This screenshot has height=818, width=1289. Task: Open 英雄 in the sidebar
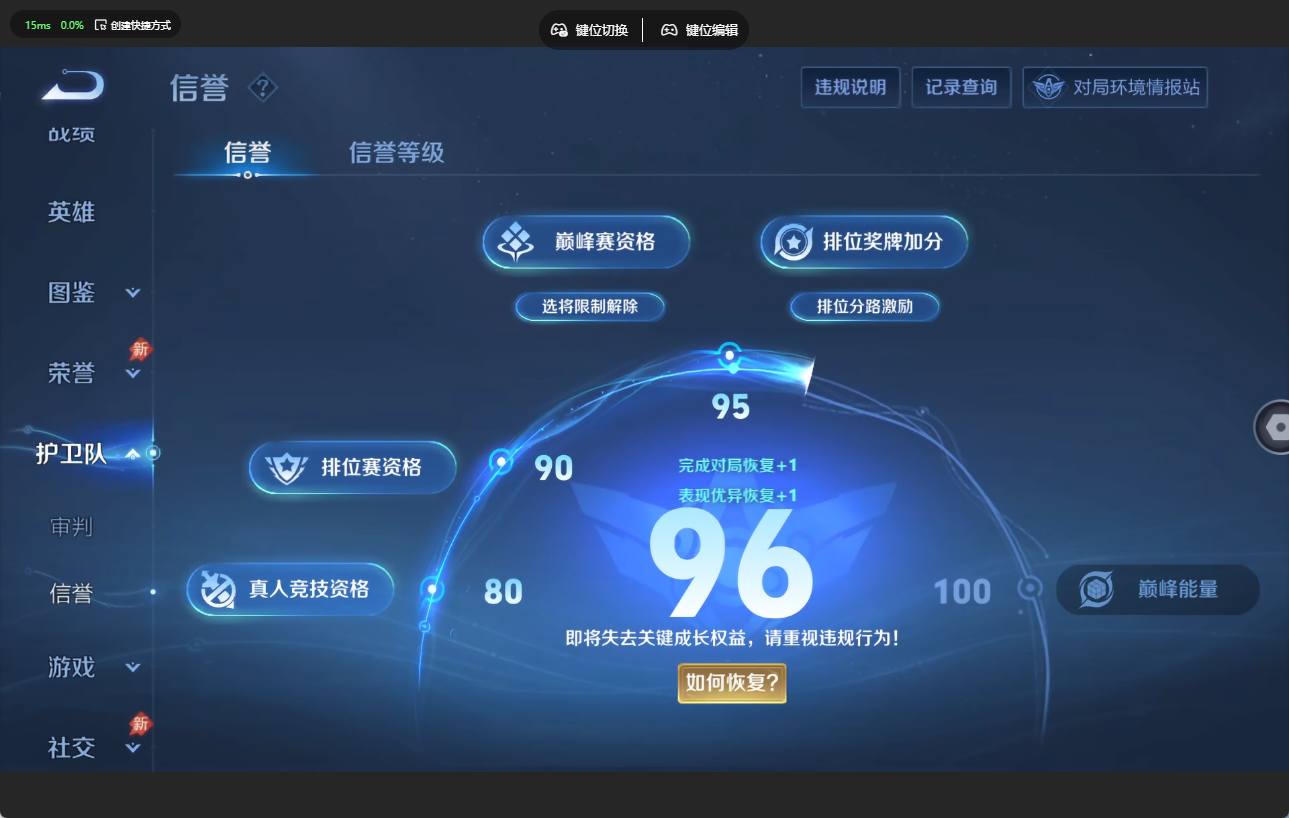pyautogui.click(x=71, y=212)
